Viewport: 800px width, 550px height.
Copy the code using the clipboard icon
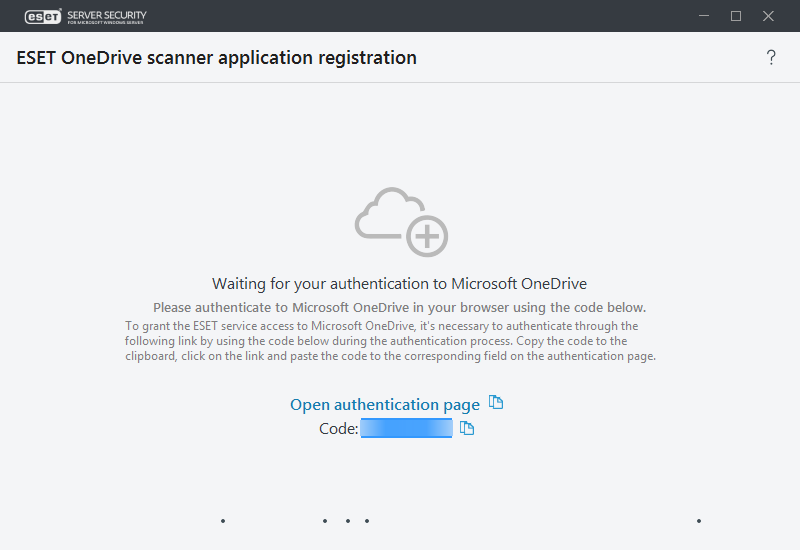click(466, 428)
